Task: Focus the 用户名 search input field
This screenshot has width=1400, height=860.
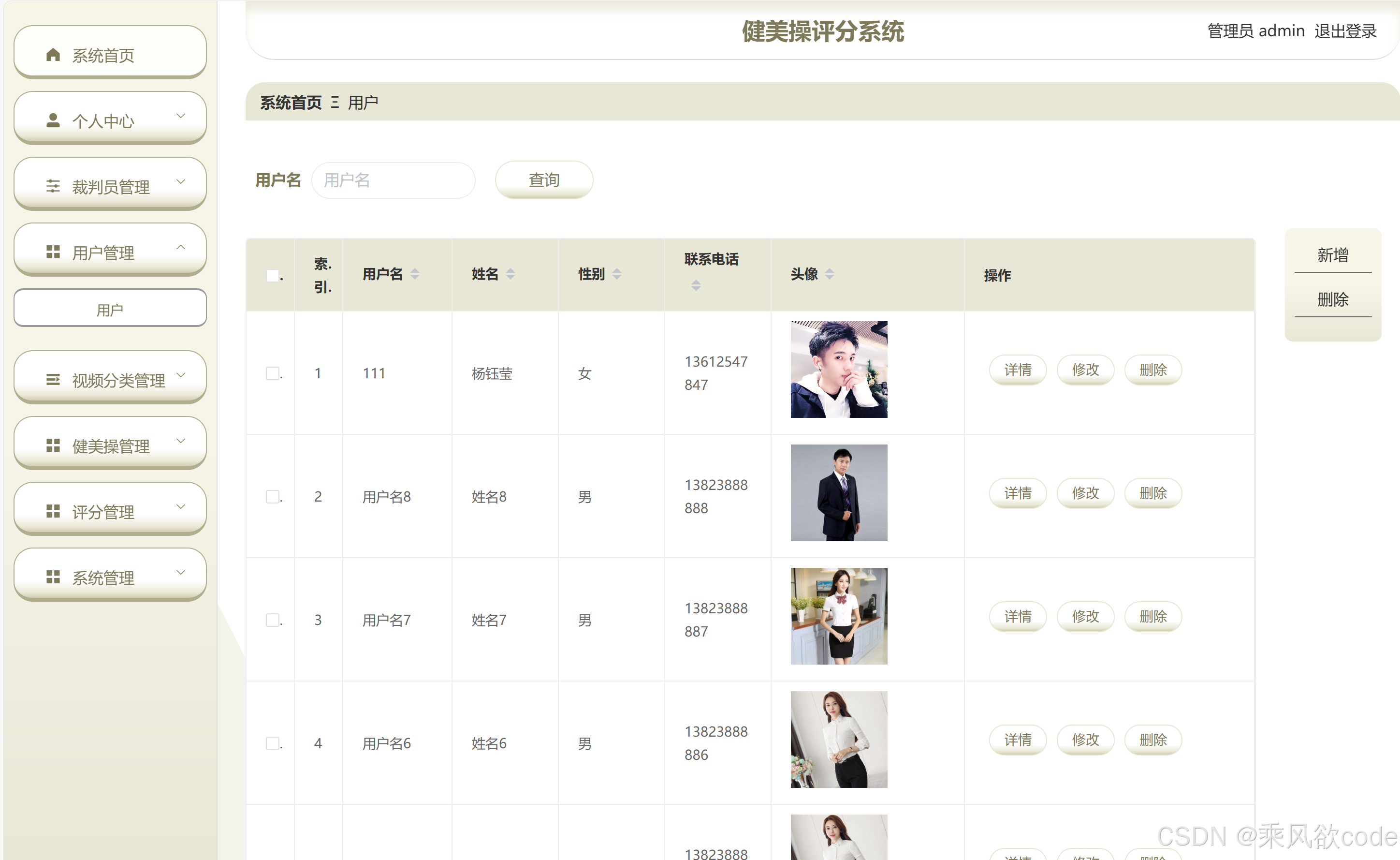Action: click(394, 180)
